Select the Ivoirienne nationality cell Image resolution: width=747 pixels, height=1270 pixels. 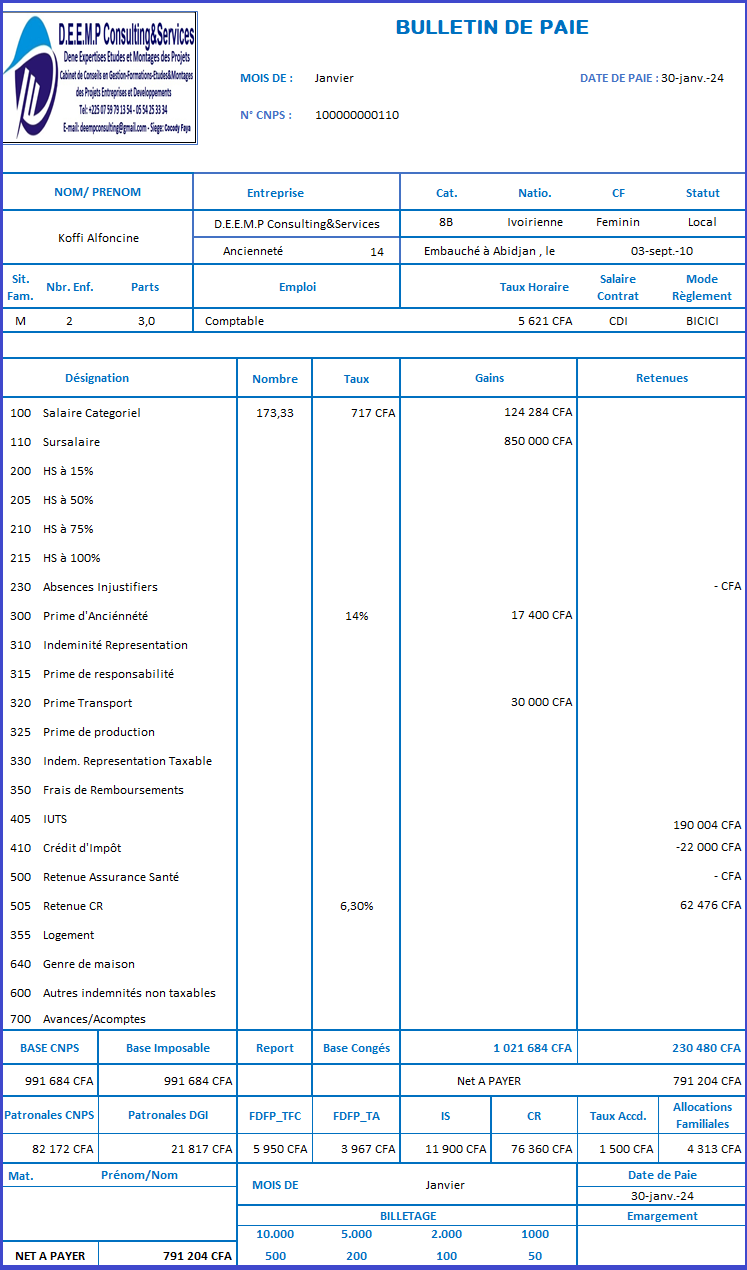click(x=535, y=222)
